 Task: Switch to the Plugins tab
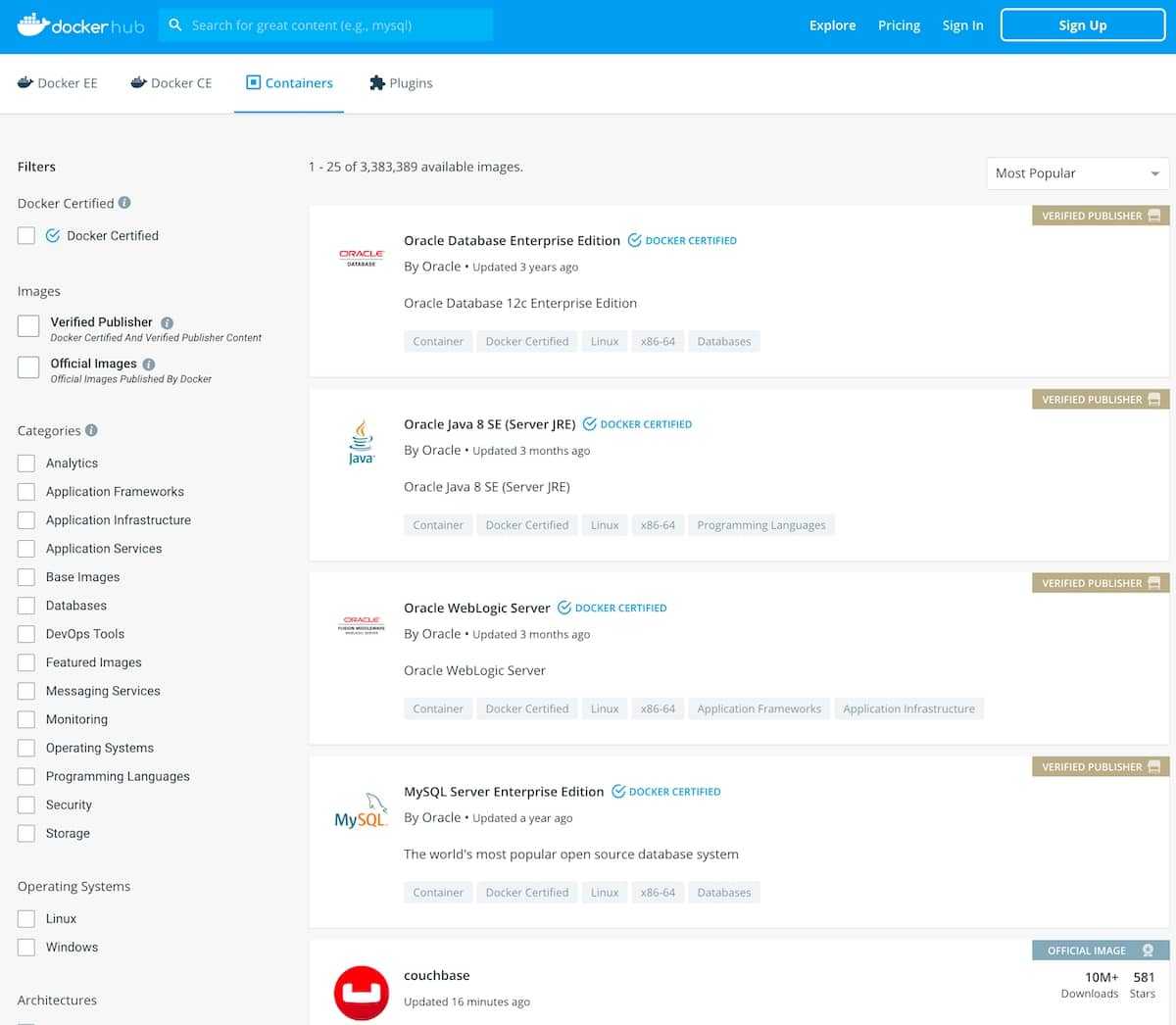coord(400,83)
